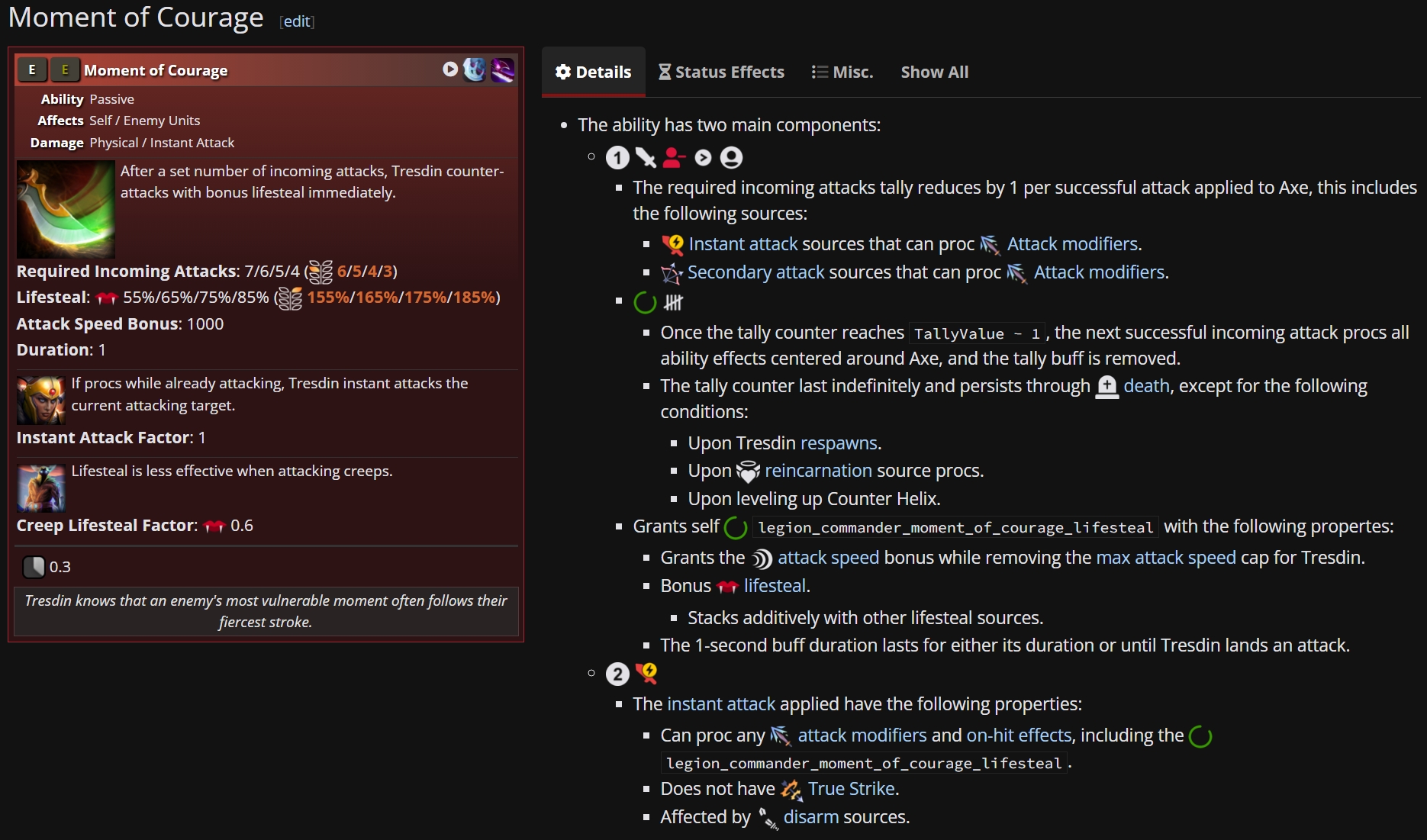Click the Legion Commander facet portrait icon

(x=41, y=400)
